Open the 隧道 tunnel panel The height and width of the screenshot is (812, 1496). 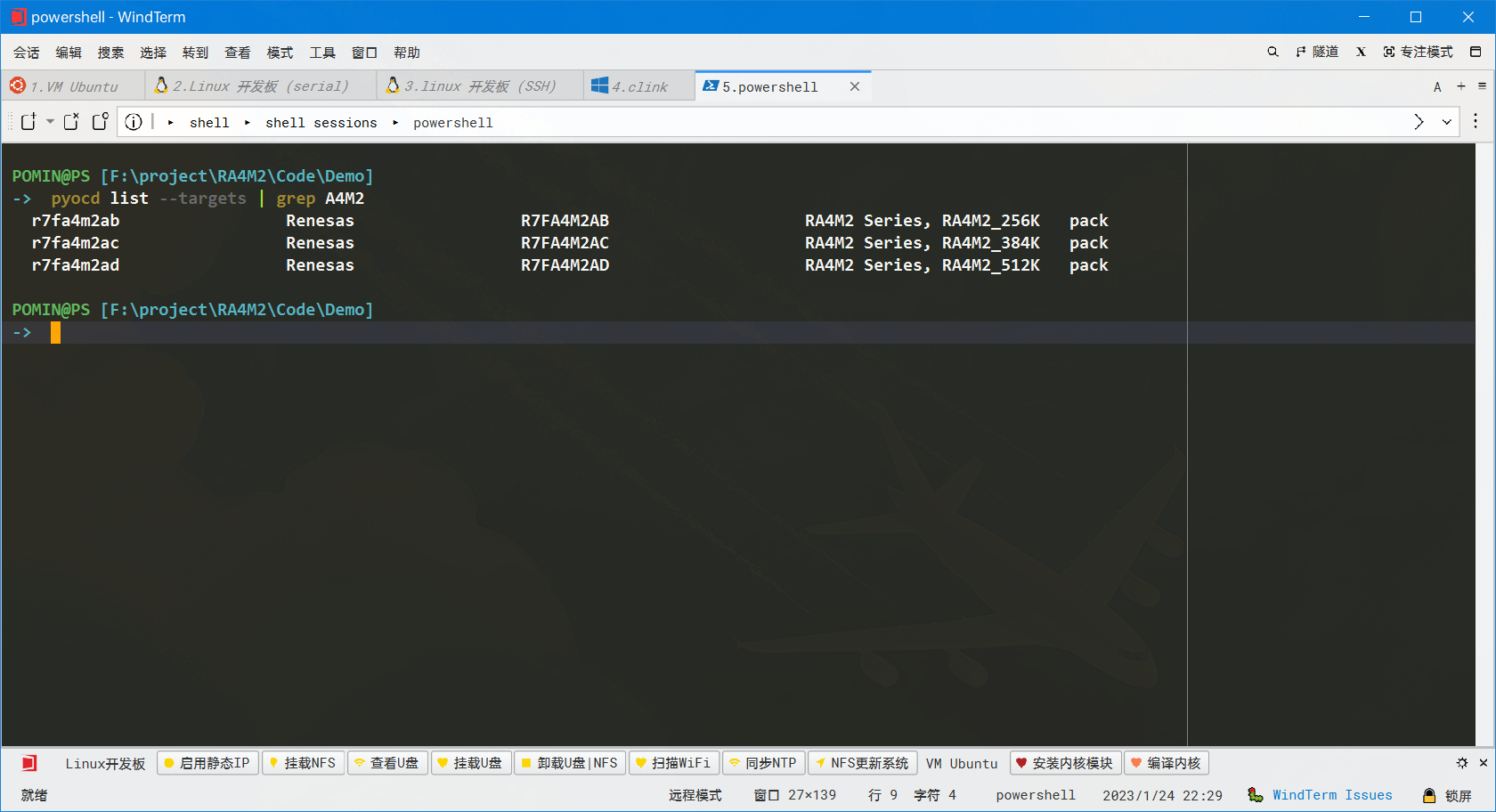click(x=1317, y=52)
